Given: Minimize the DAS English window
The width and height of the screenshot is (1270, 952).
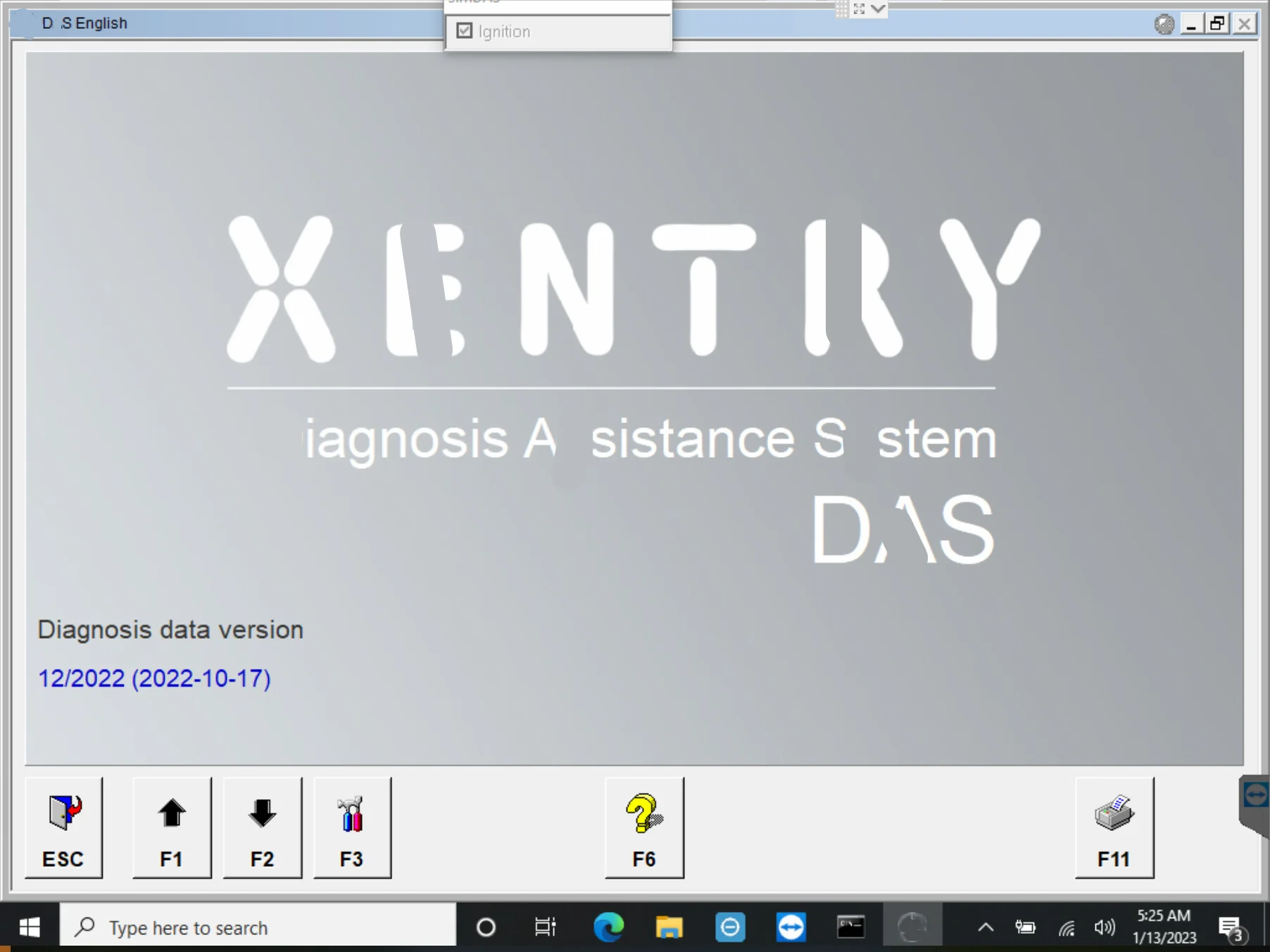Looking at the screenshot, I should pos(1191,24).
